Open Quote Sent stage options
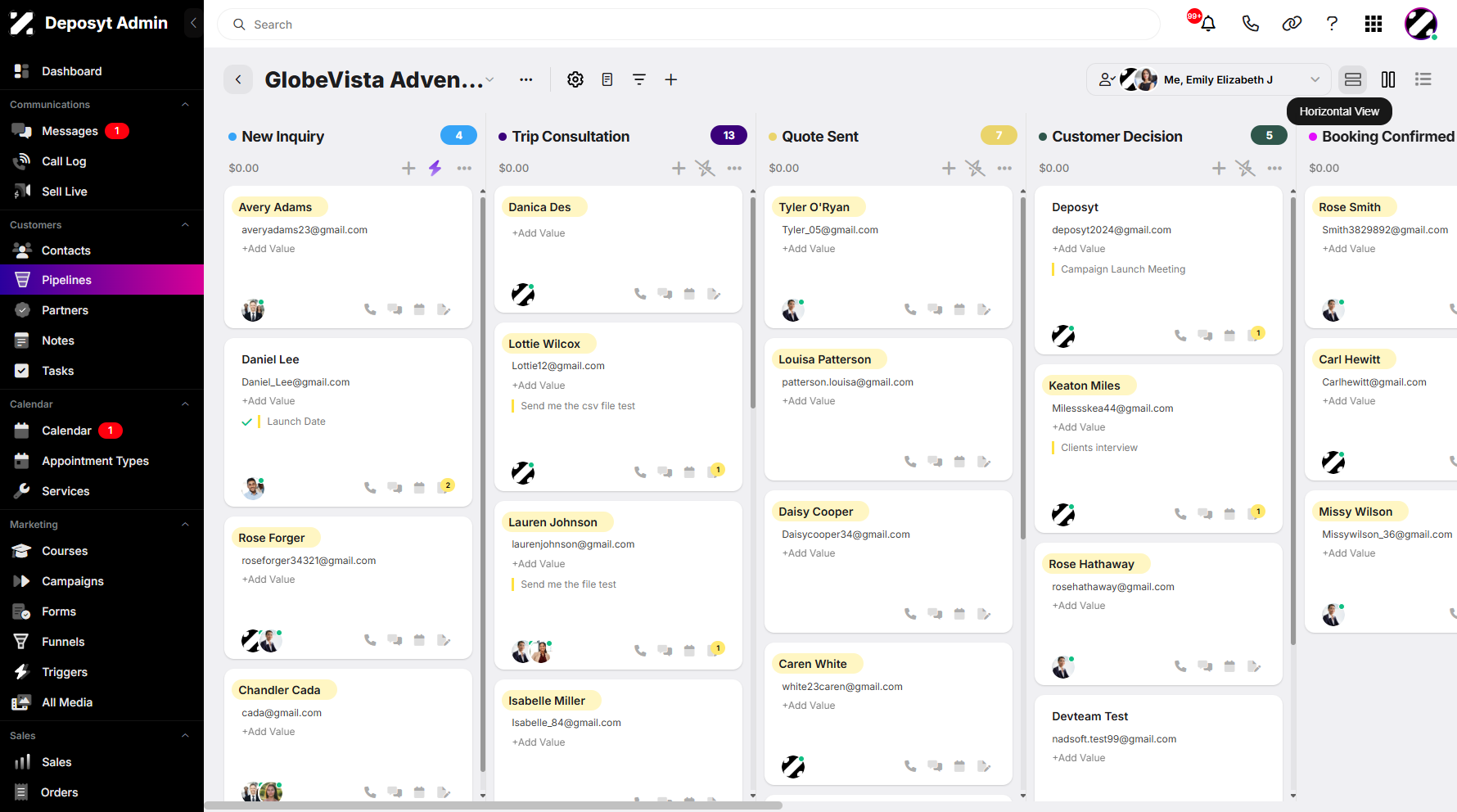The image size is (1457, 812). (x=1004, y=168)
